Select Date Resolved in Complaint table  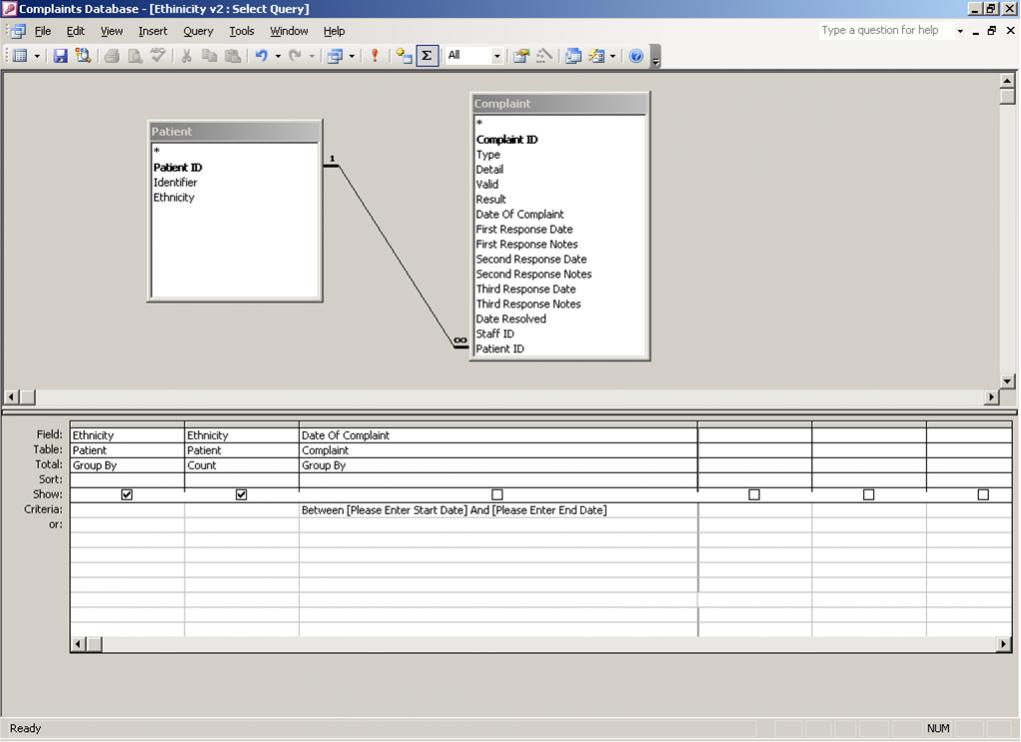pos(511,319)
